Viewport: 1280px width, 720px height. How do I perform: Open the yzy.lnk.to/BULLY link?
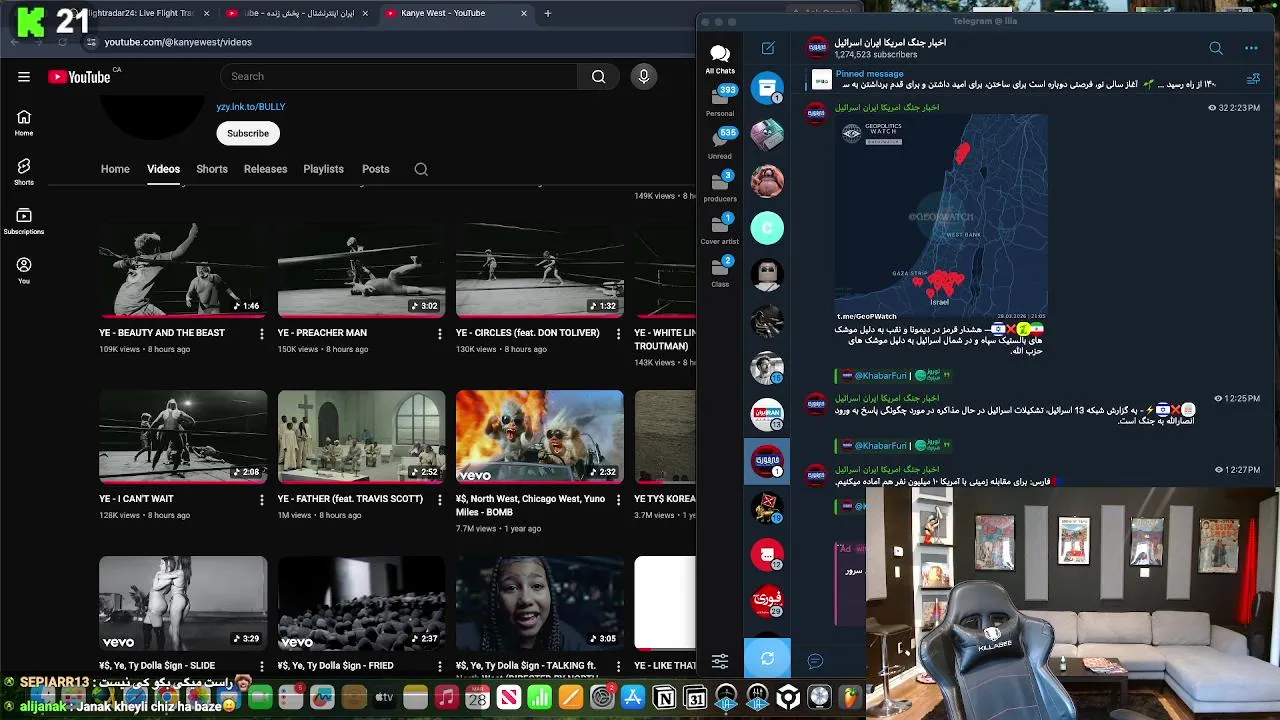(251, 106)
